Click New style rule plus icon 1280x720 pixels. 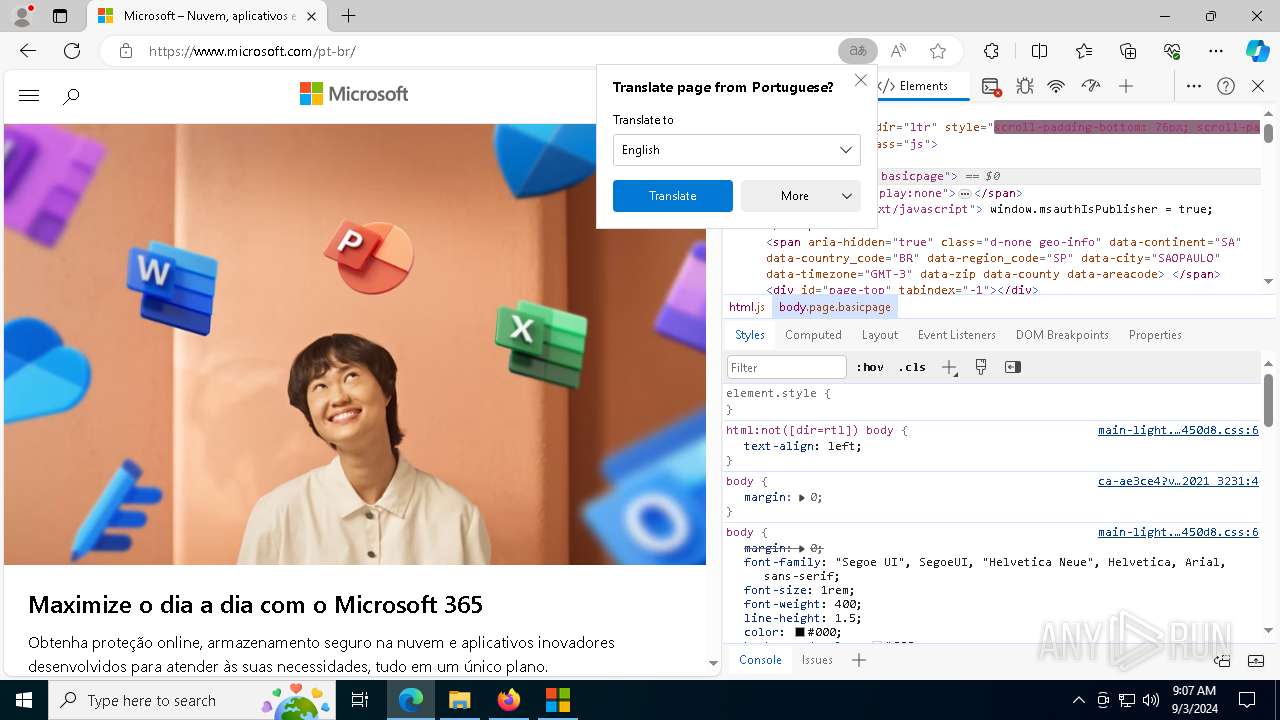coord(949,367)
